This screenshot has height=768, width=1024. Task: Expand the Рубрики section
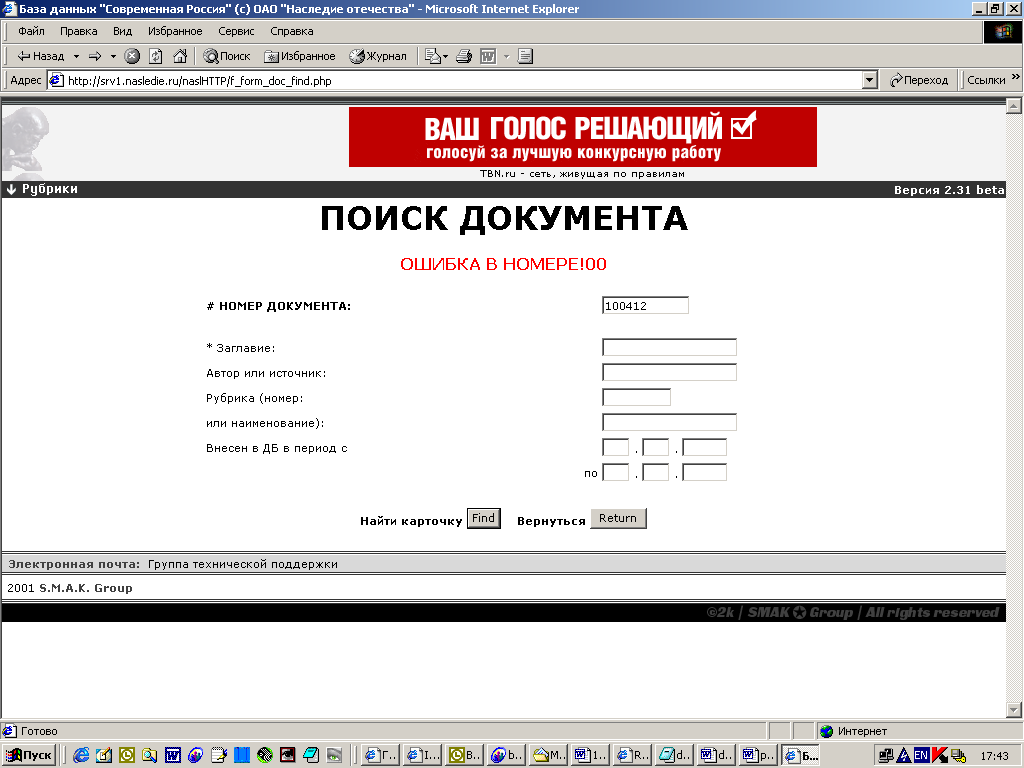(42, 189)
